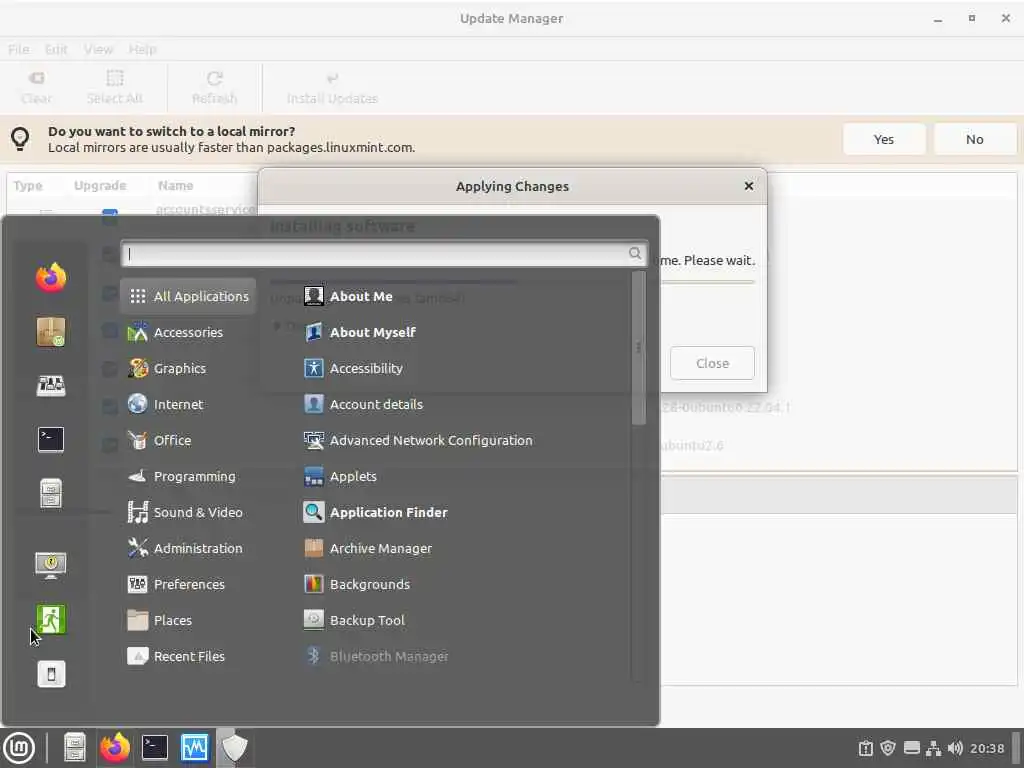Screen dimensions: 1024x768
Task: Open the Recent Files category
Action: [188, 656]
